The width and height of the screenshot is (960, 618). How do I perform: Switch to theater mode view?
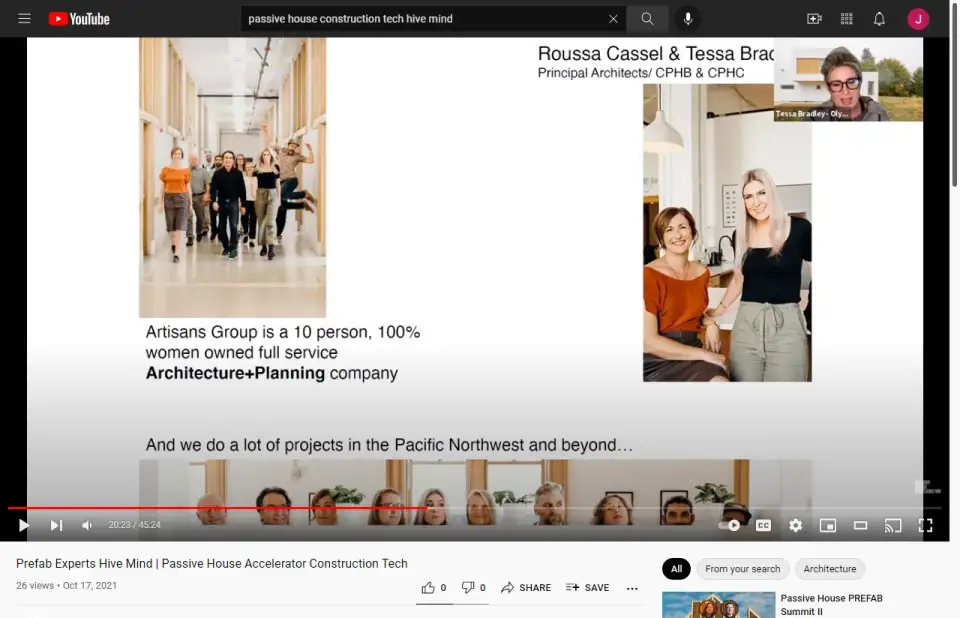(860, 525)
